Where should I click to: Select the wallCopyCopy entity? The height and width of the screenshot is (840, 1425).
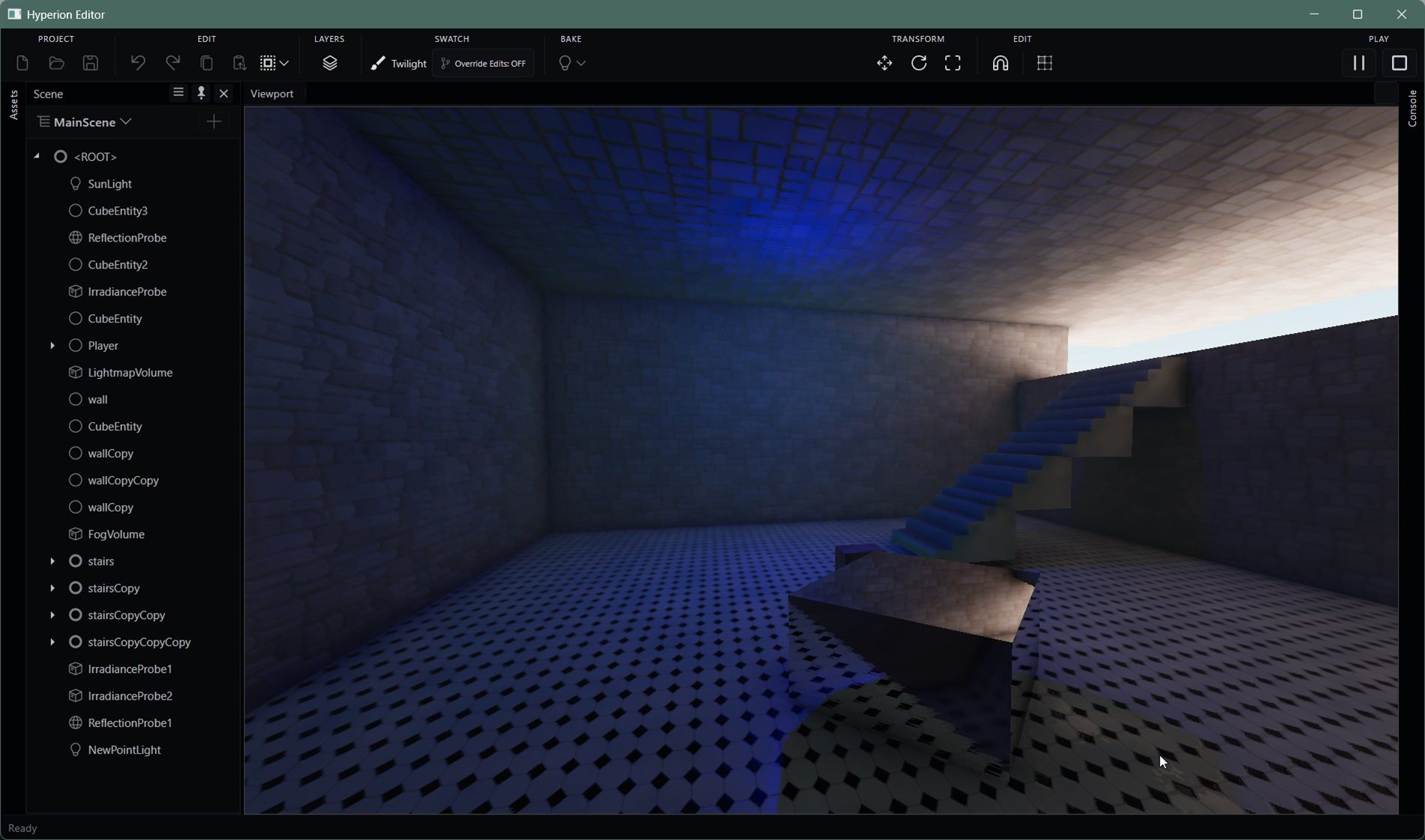(123, 481)
